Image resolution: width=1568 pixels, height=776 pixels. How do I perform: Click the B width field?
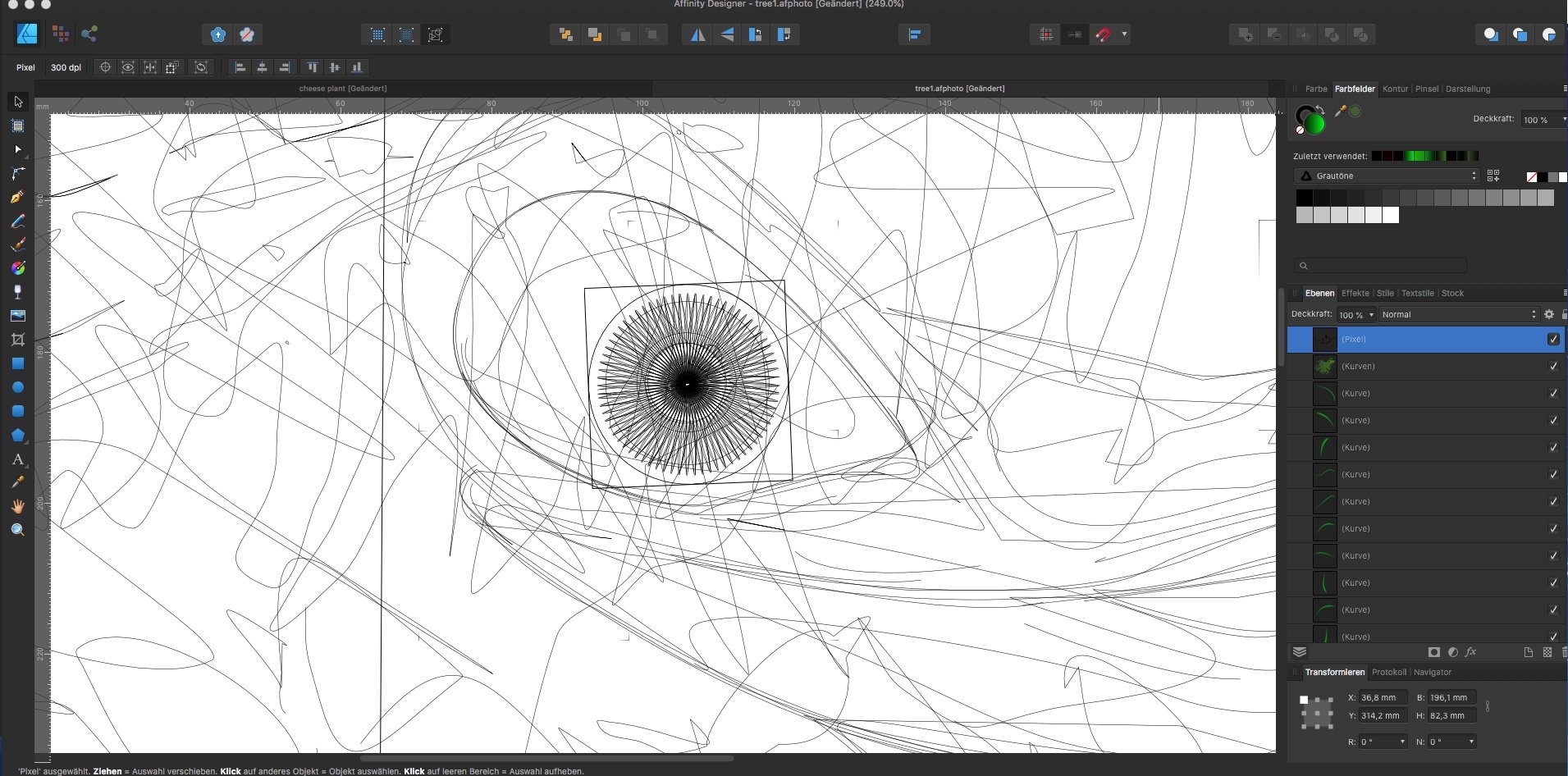[x=1451, y=697]
